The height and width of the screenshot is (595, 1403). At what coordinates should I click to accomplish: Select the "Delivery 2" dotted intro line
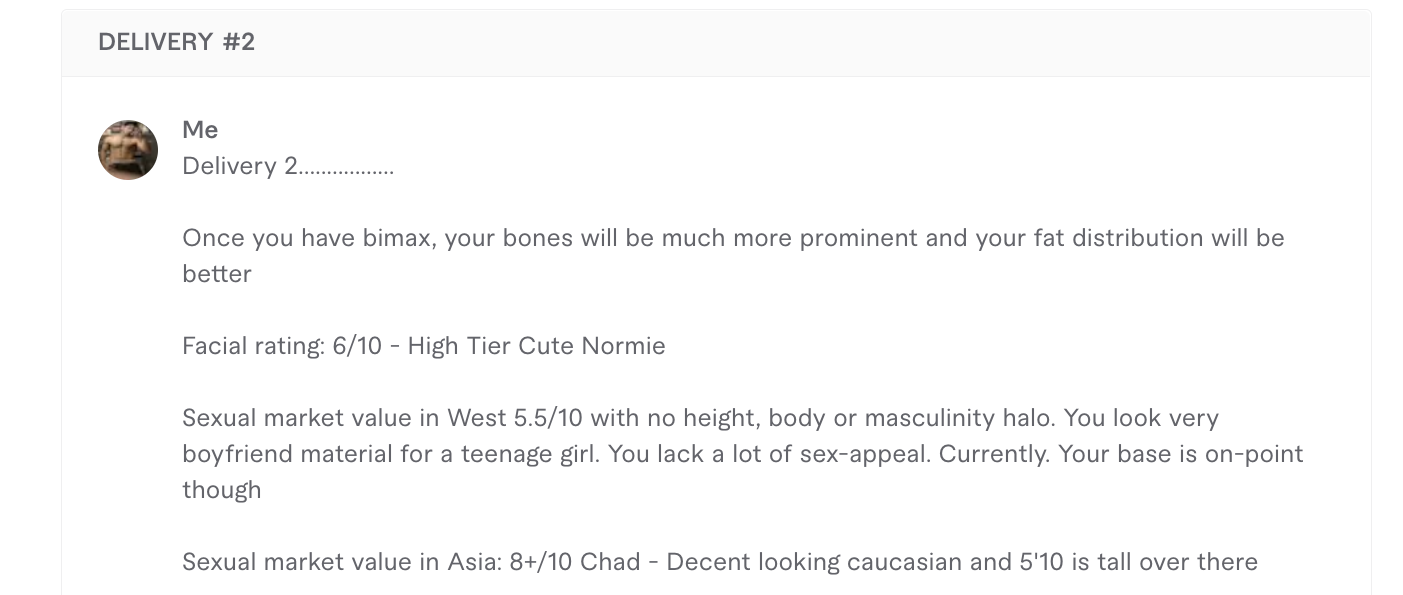288,166
